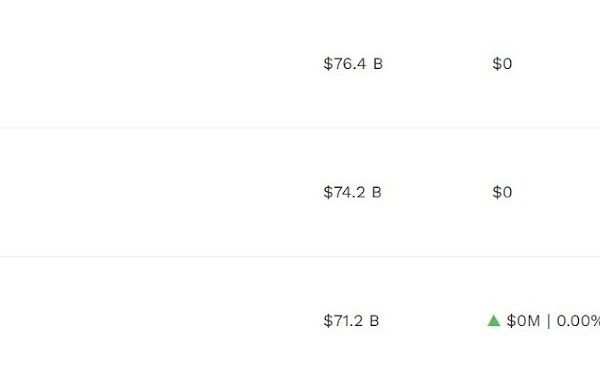Click the 0.00% percentage change
This screenshot has width=600, height=379.
coord(578,321)
